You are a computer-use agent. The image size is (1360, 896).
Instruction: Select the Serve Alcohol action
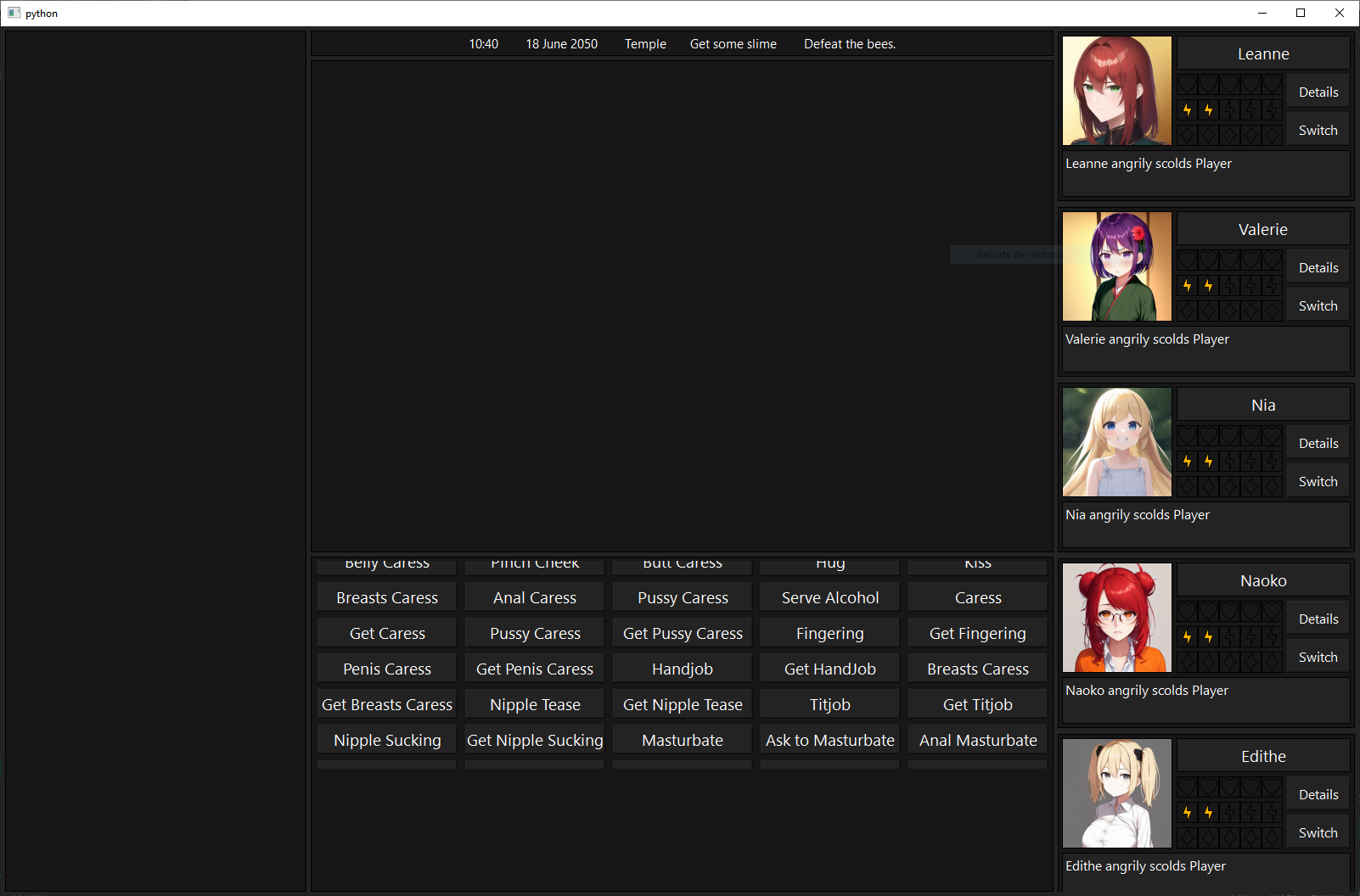point(829,598)
